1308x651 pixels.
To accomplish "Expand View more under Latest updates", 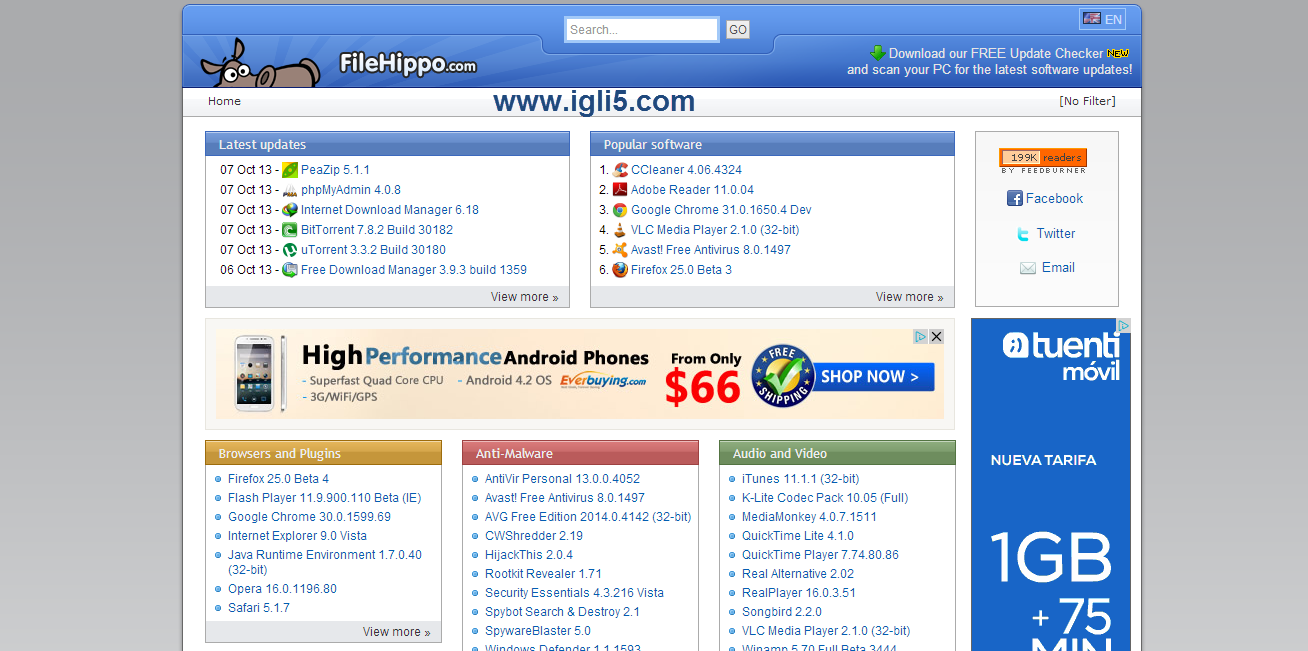I will [524, 297].
